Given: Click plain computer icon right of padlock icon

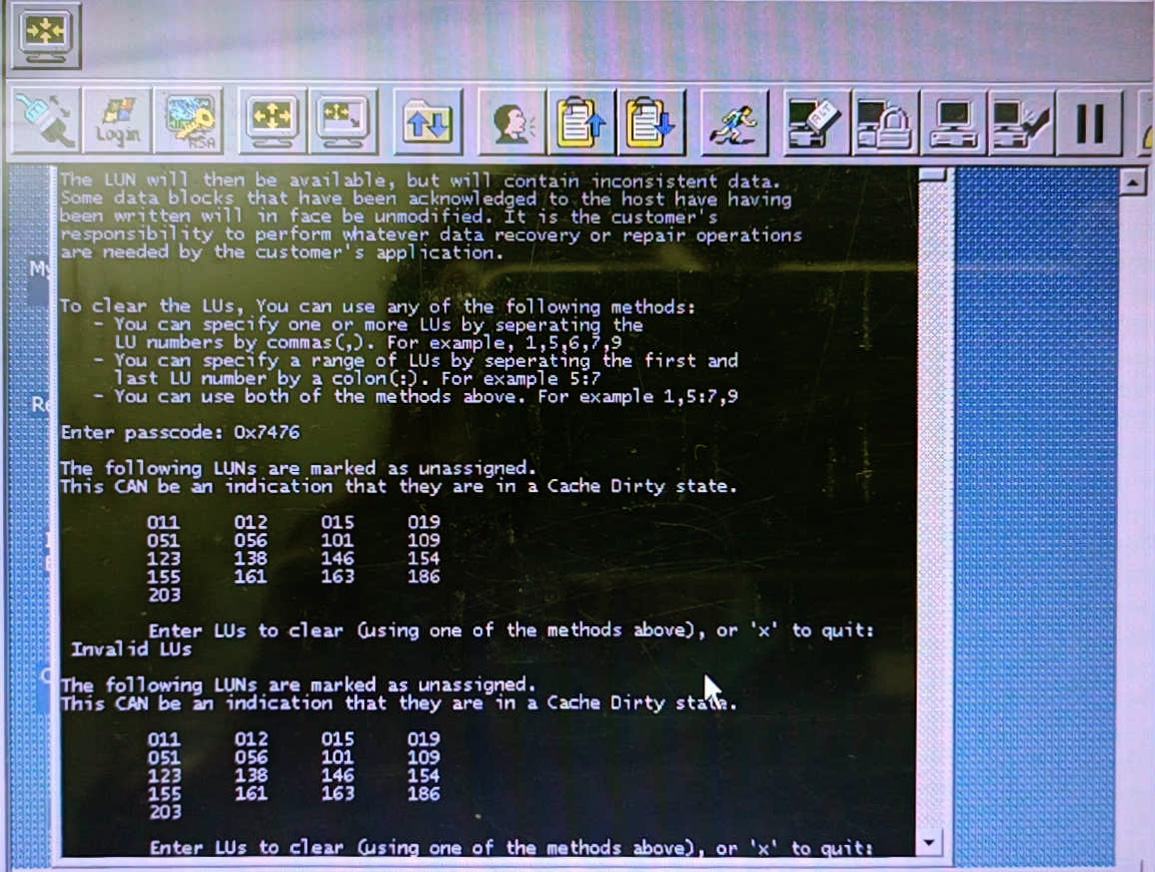Looking at the screenshot, I should 952,122.
